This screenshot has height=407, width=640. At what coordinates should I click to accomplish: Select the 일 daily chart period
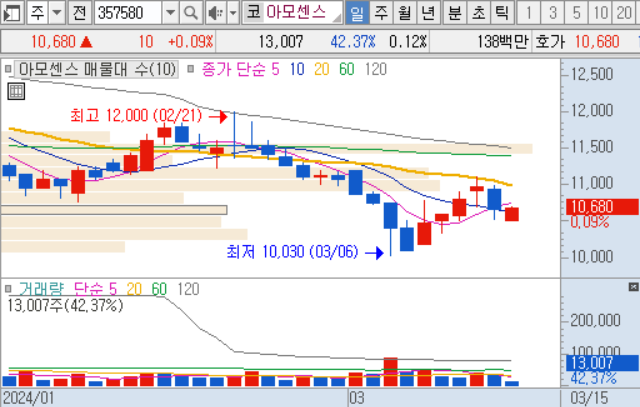tap(357, 13)
